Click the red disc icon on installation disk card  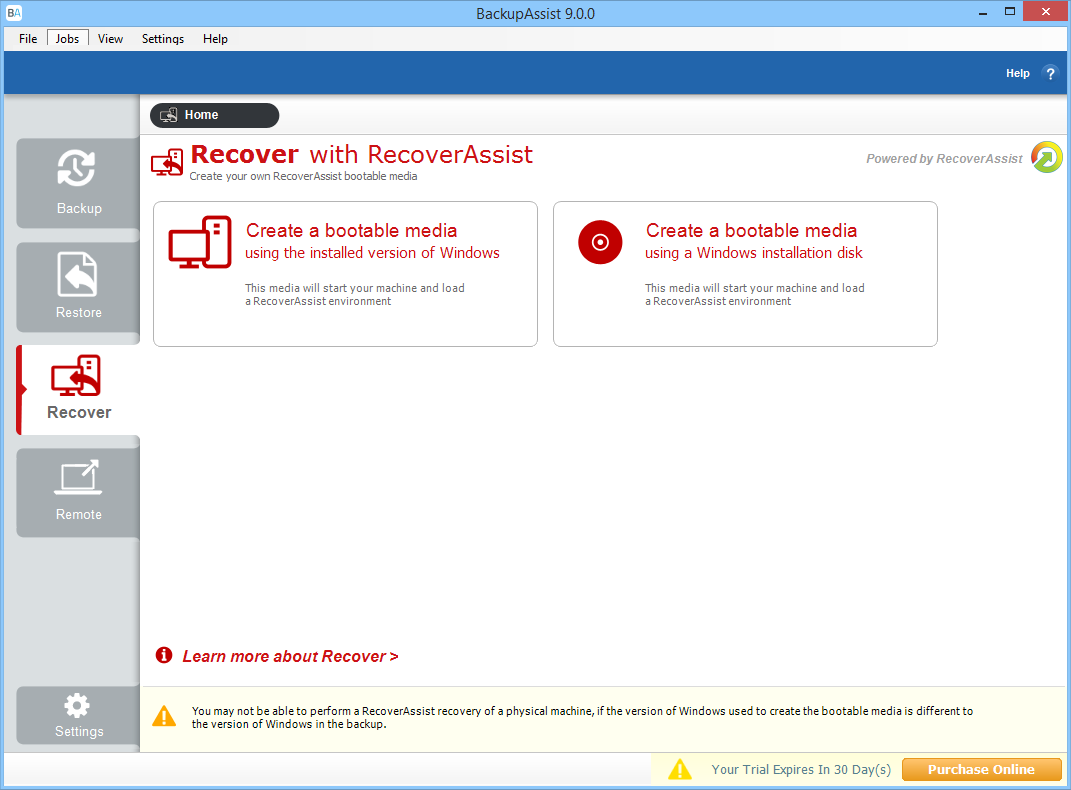[x=600, y=242]
